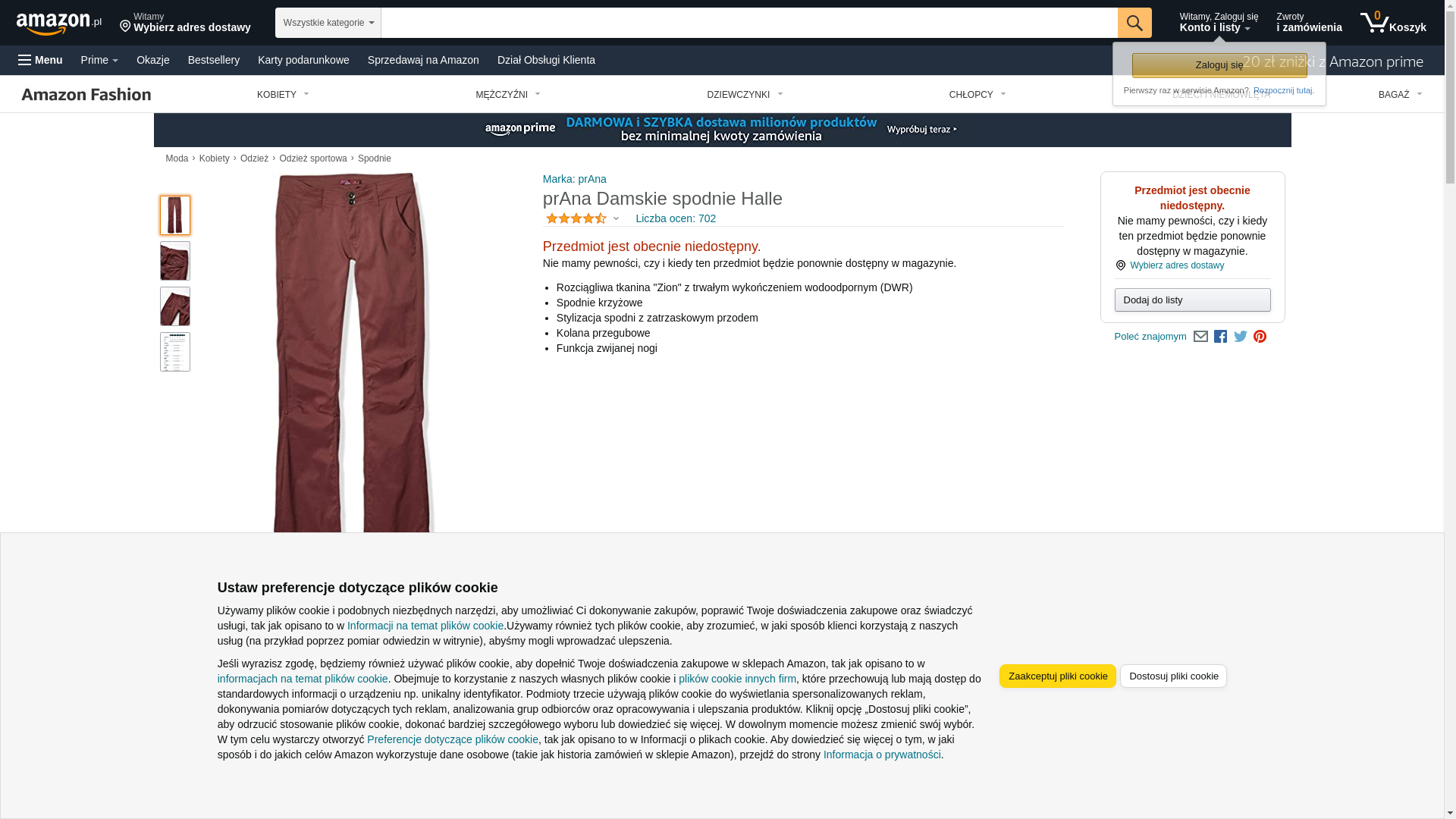Screen dimensions: 1456x819
Task: Open Wszystkie kategorie search dropdown
Action: pyautogui.click(x=328, y=23)
